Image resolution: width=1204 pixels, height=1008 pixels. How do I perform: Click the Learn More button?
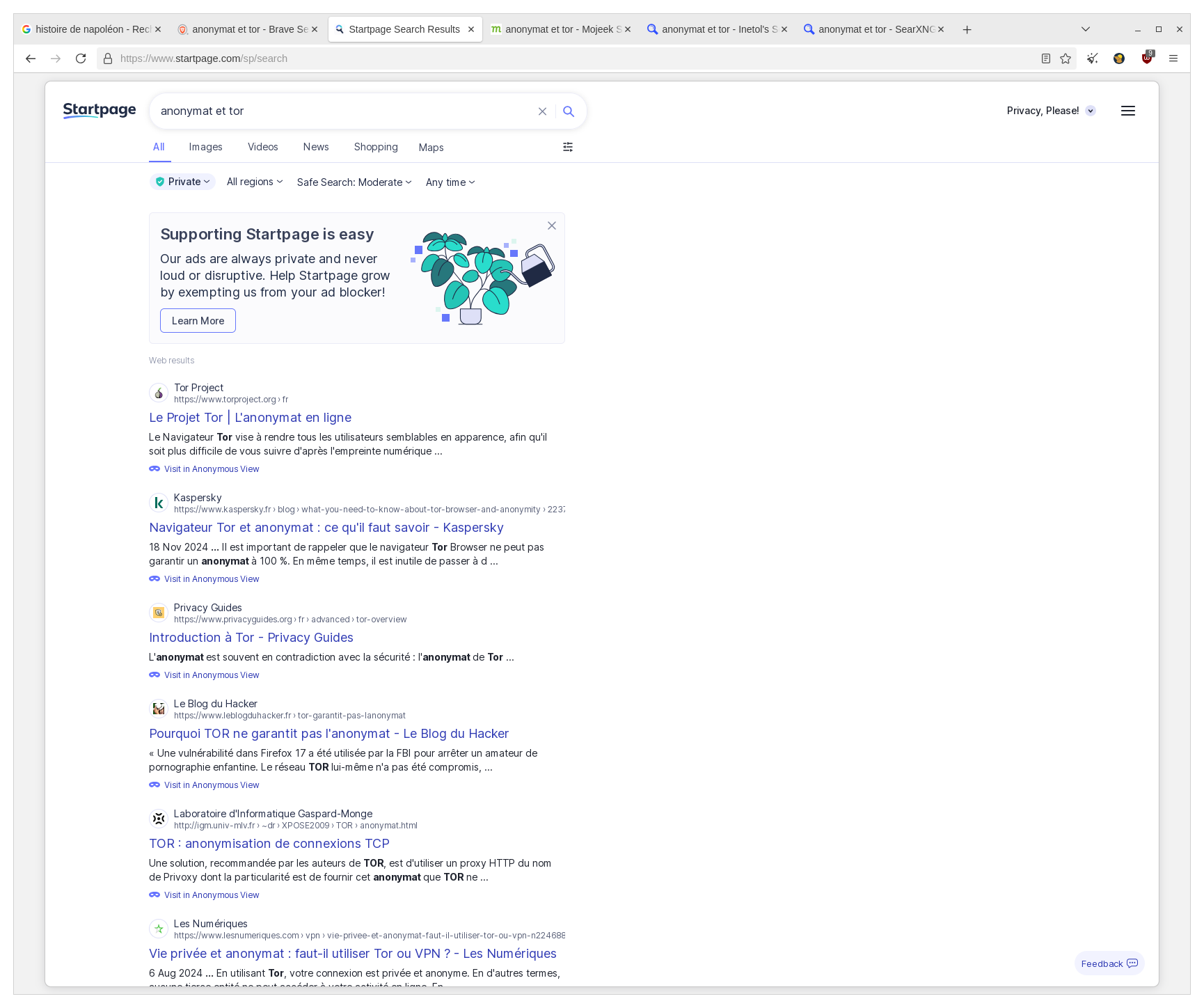point(198,320)
